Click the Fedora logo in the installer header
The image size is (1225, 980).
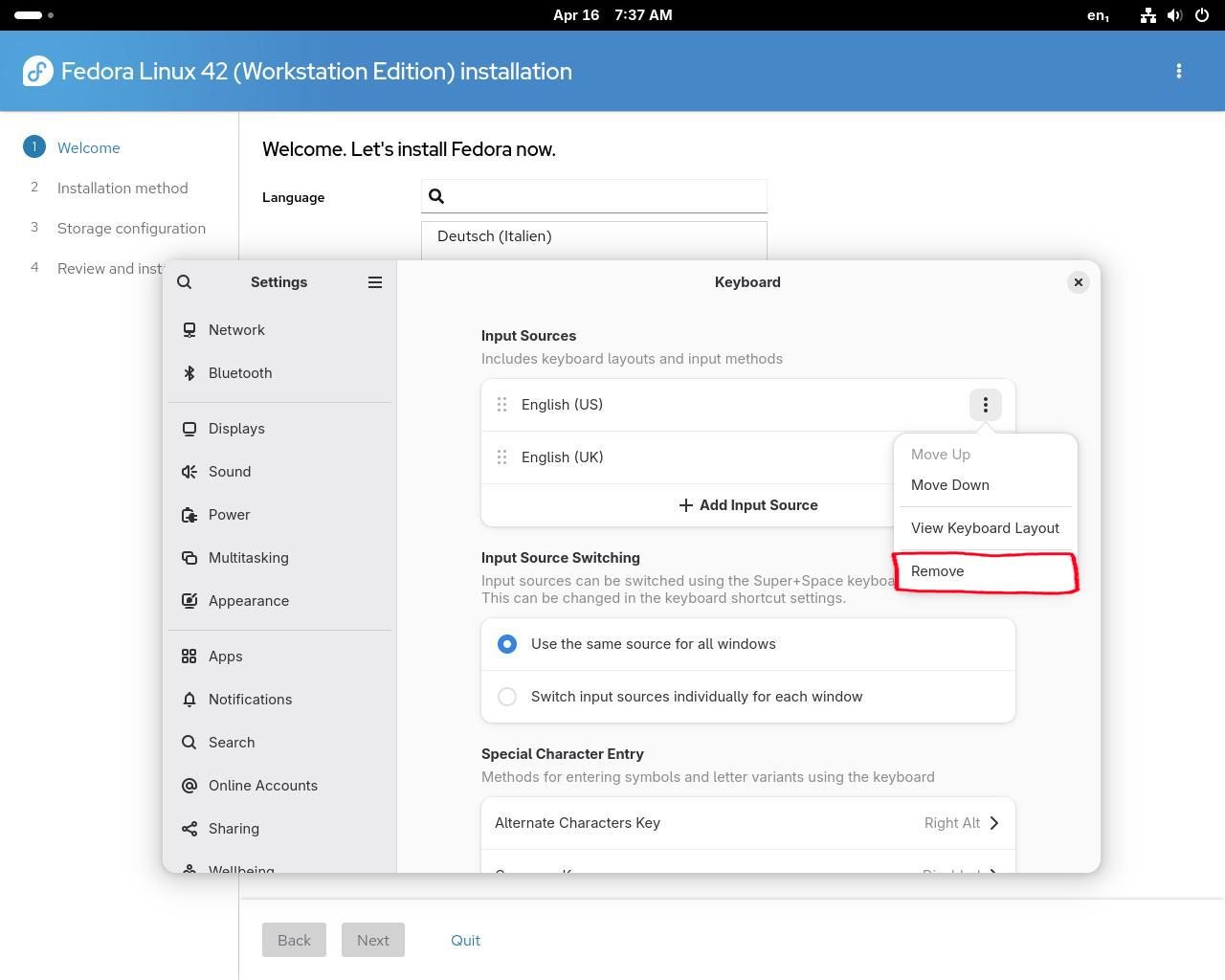click(x=38, y=71)
